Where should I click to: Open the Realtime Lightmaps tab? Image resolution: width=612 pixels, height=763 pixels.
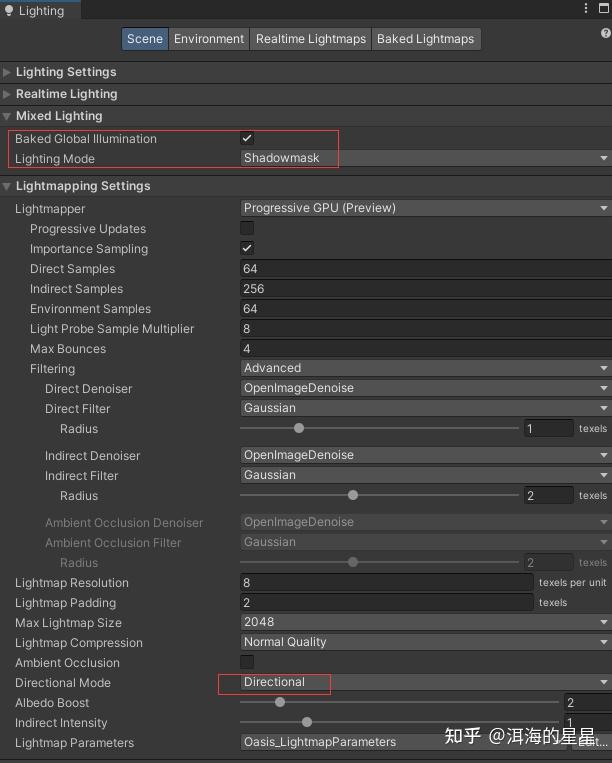pos(311,39)
